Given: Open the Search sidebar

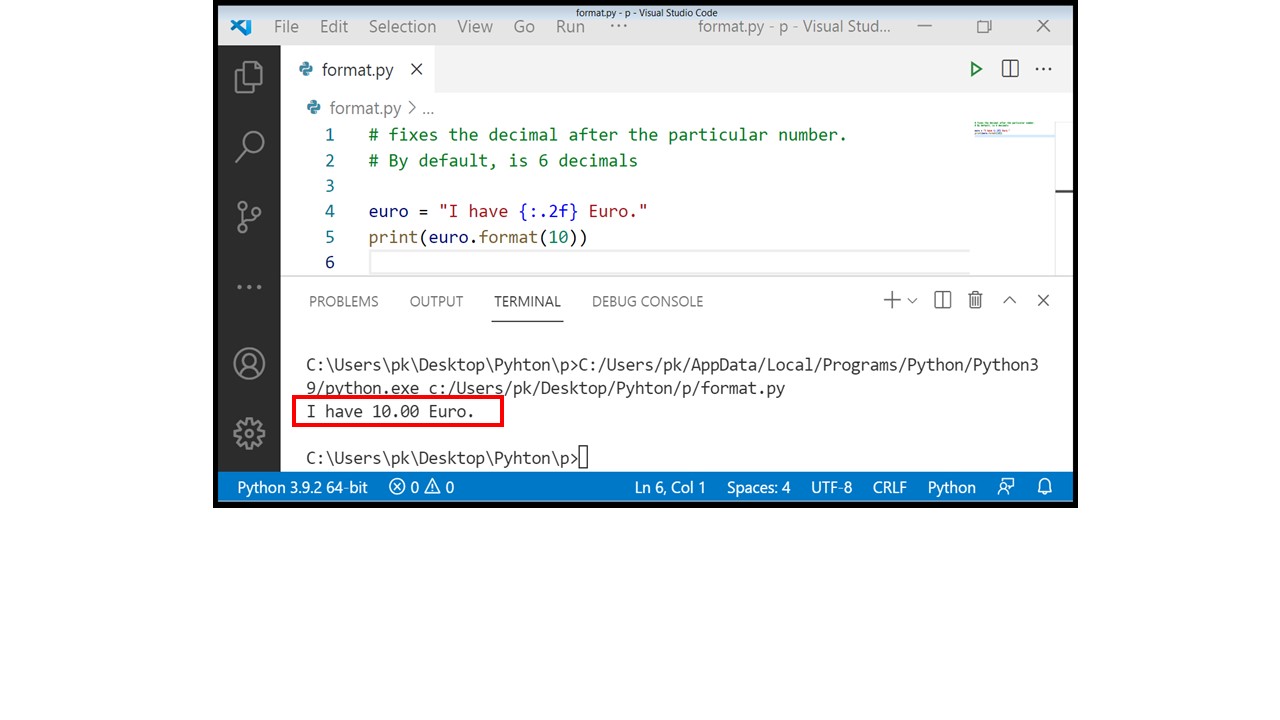Looking at the screenshot, I should pyautogui.click(x=248, y=145).
